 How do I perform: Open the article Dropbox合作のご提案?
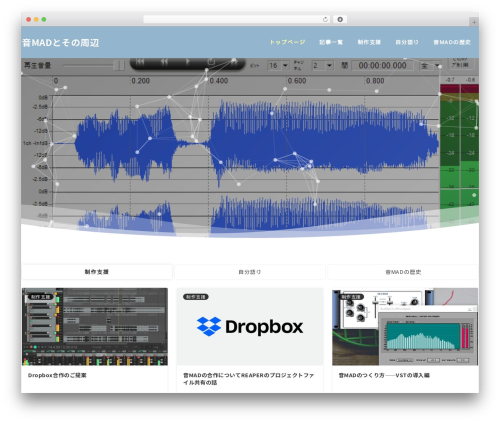pos(57,375)
